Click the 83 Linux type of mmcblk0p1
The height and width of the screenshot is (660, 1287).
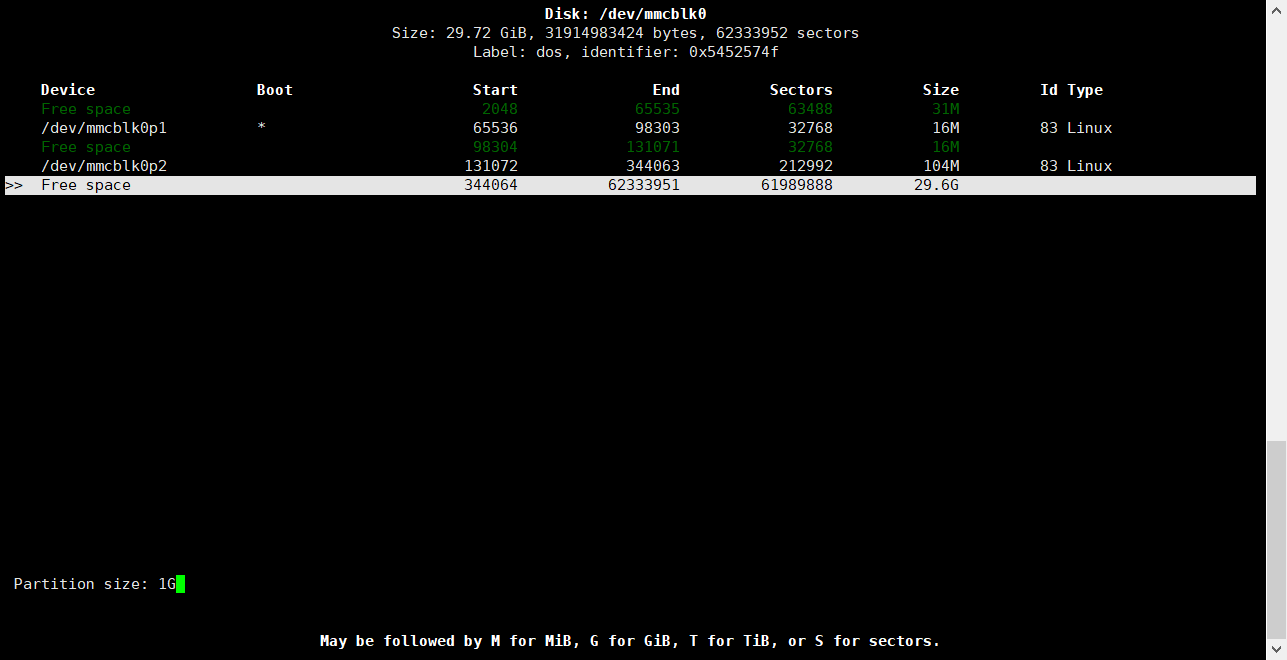(x=1076, y=128)
